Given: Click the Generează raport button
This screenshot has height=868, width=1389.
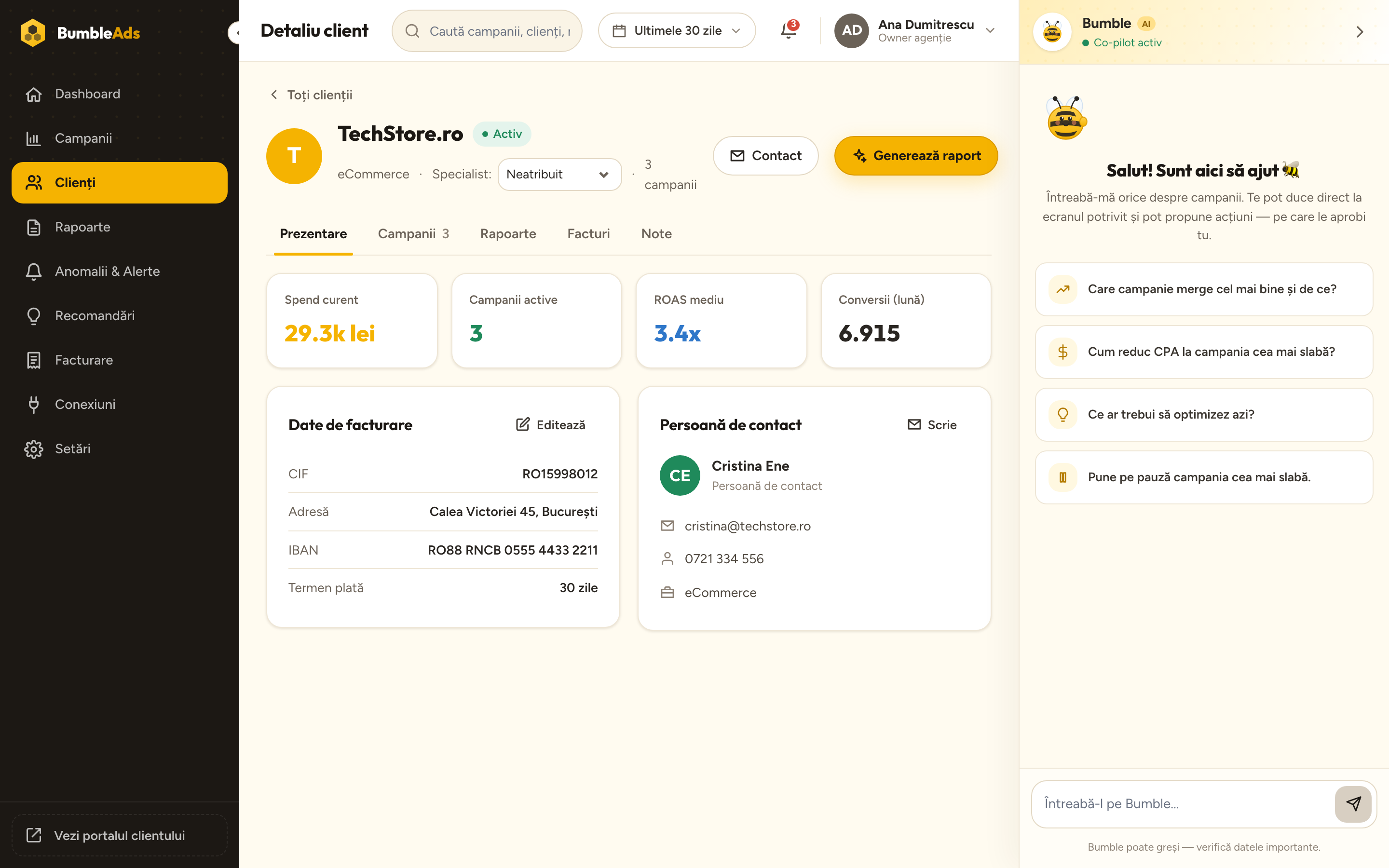Looking at the screenshot, I should [916, 156].
